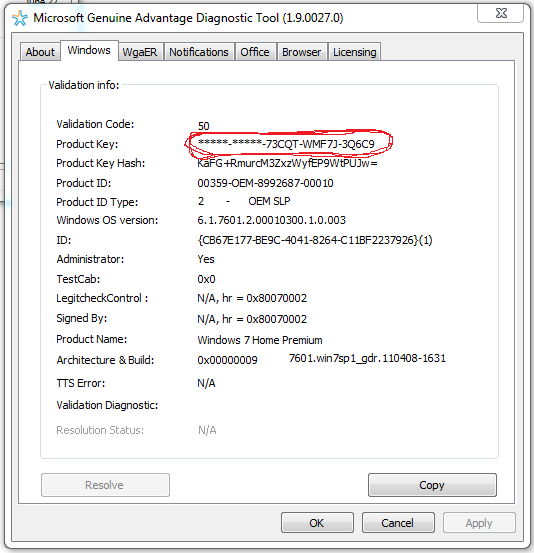
Task: Open the WgaER tab
Action: coord(140,52)
